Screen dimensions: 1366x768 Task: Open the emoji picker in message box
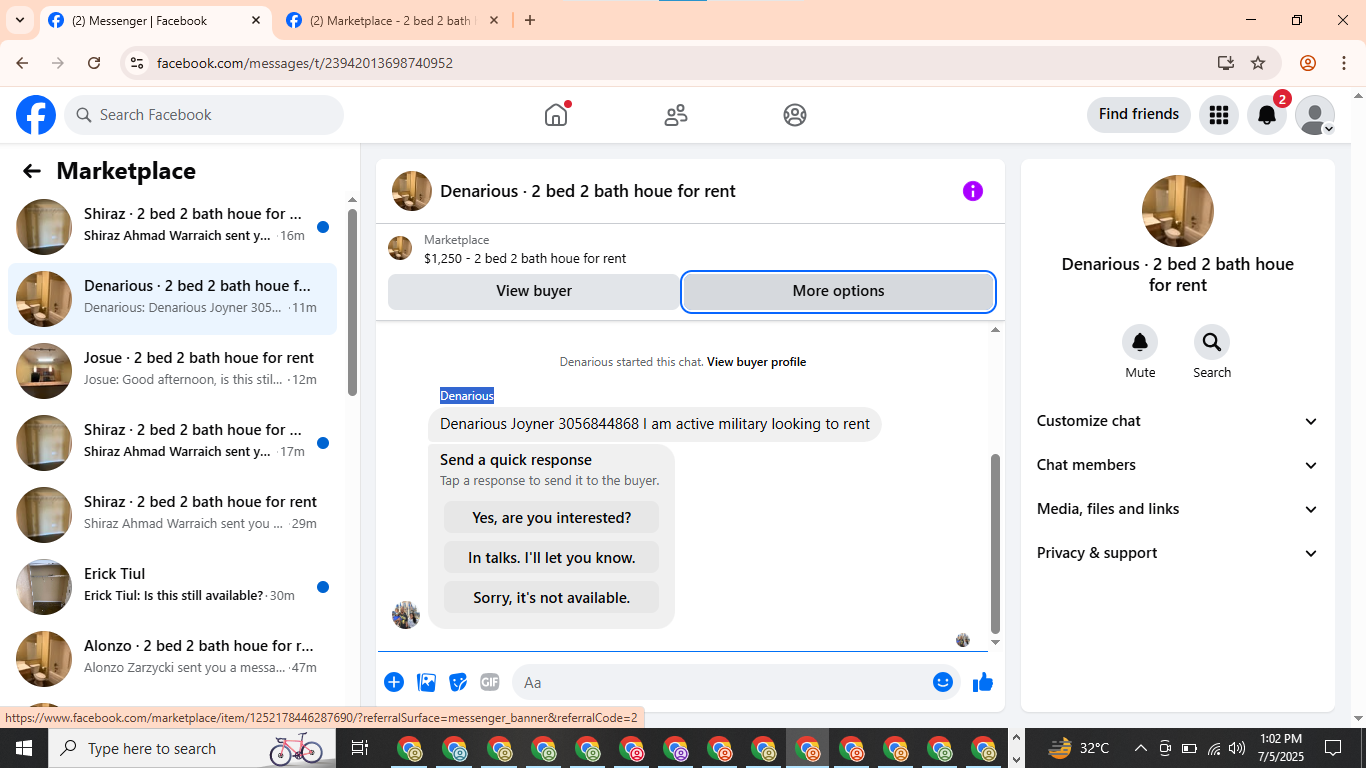(x=943, y=682)
